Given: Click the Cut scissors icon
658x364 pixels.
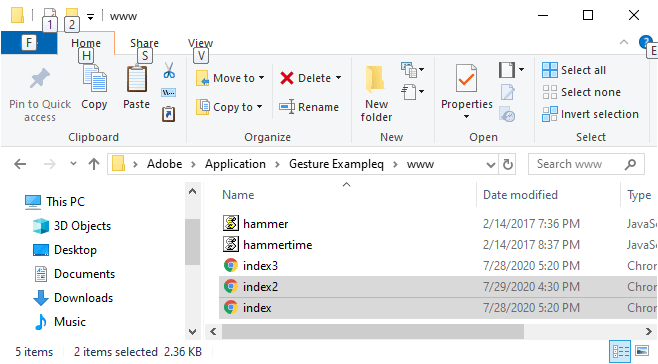Looking at the screenshot, I should (169, 70).
